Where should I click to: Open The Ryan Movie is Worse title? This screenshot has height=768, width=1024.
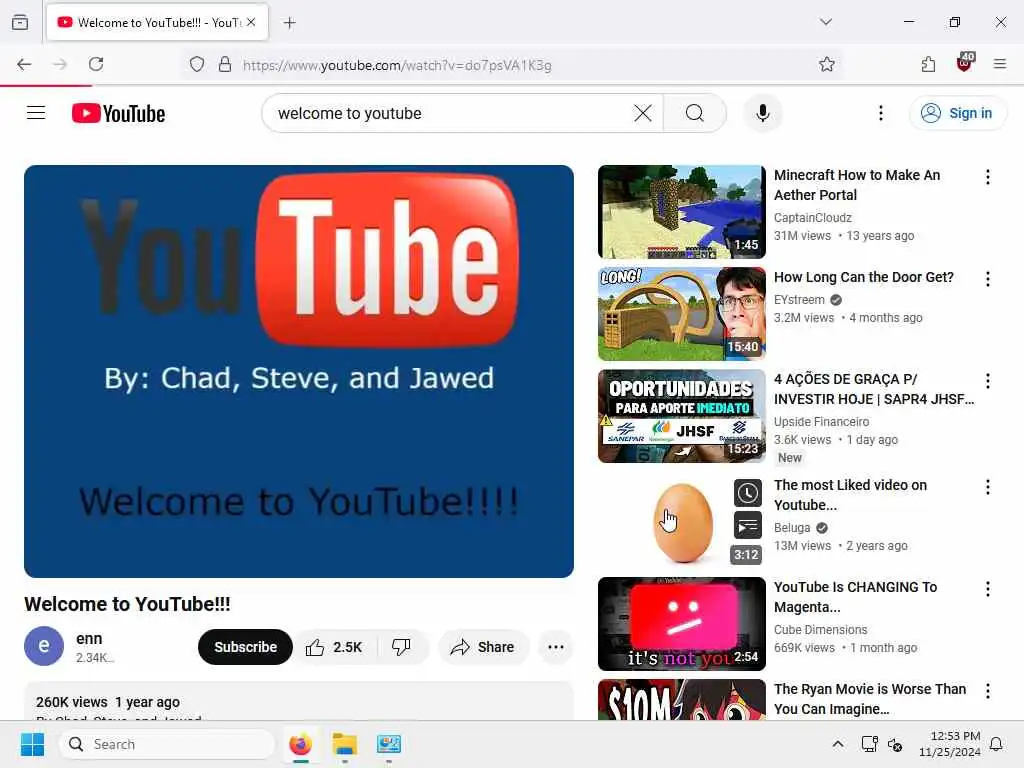point(870,699)
